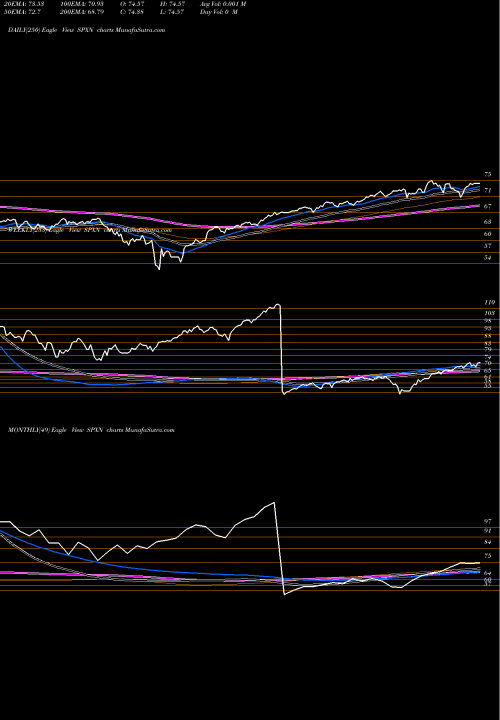Click the 67 axis label on daily chart

[x=488, y=206]
